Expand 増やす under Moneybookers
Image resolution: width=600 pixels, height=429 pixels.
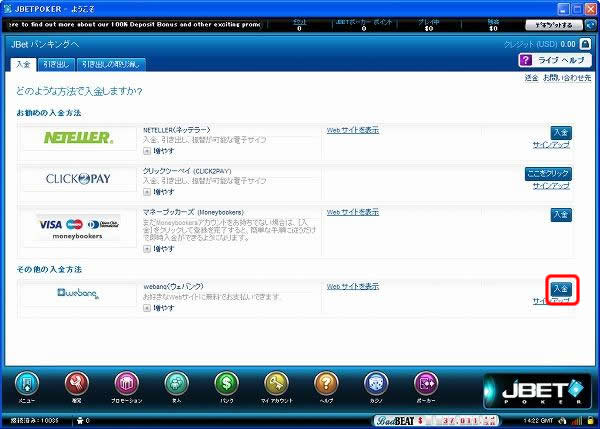[159, 249]
